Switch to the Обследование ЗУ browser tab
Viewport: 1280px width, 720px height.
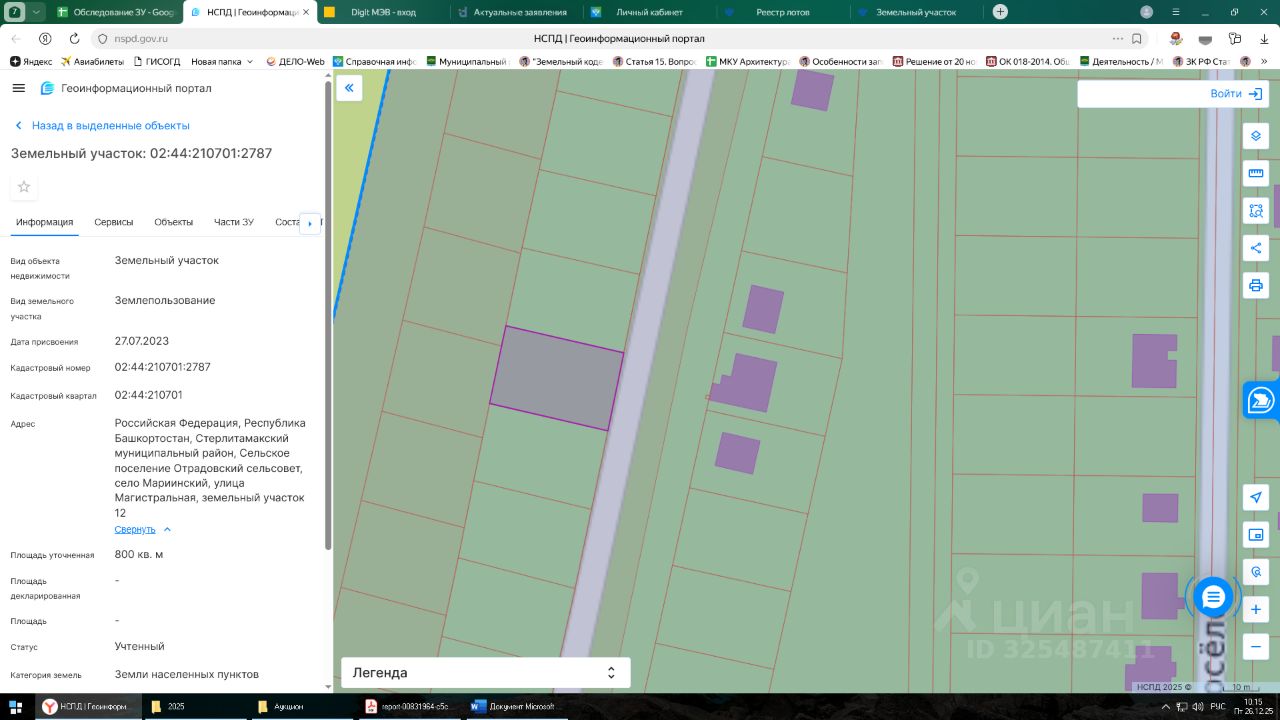tap(115, 12)
